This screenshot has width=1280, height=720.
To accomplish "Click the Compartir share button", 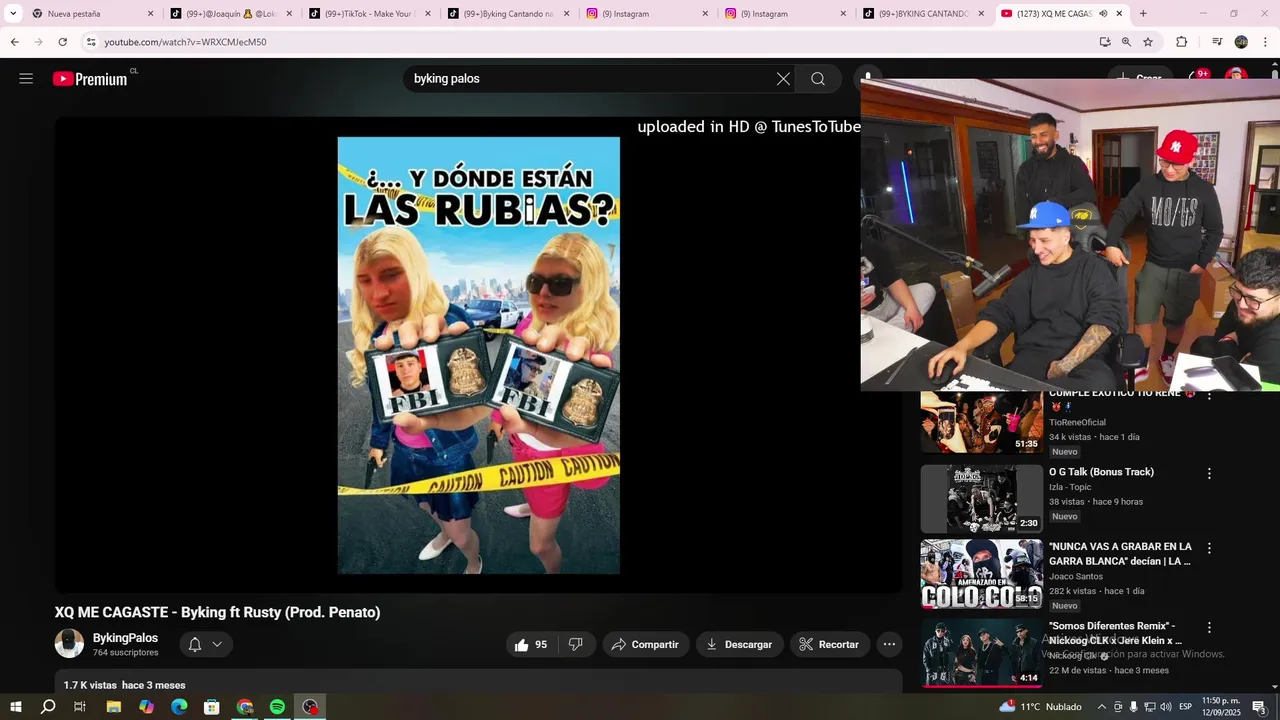I will click(646, 645).
